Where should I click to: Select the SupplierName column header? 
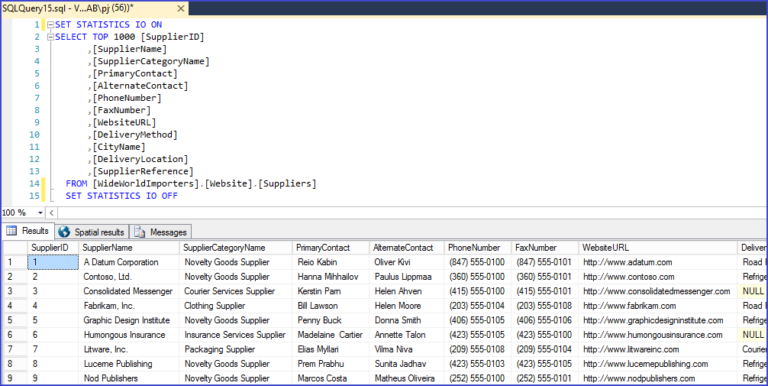coord(129,248)
